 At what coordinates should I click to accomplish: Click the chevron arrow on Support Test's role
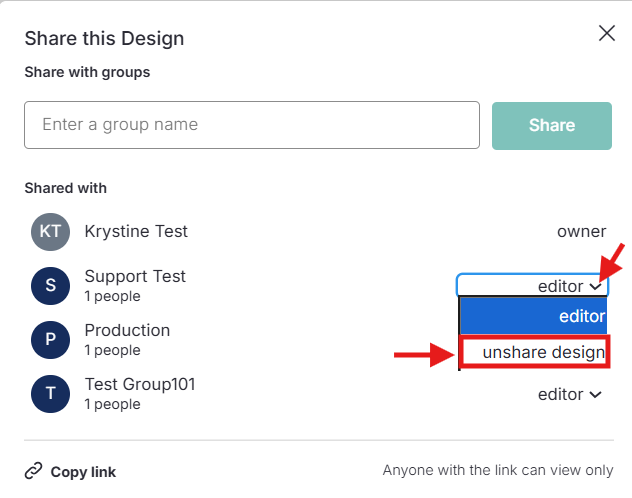click(596, 286)
